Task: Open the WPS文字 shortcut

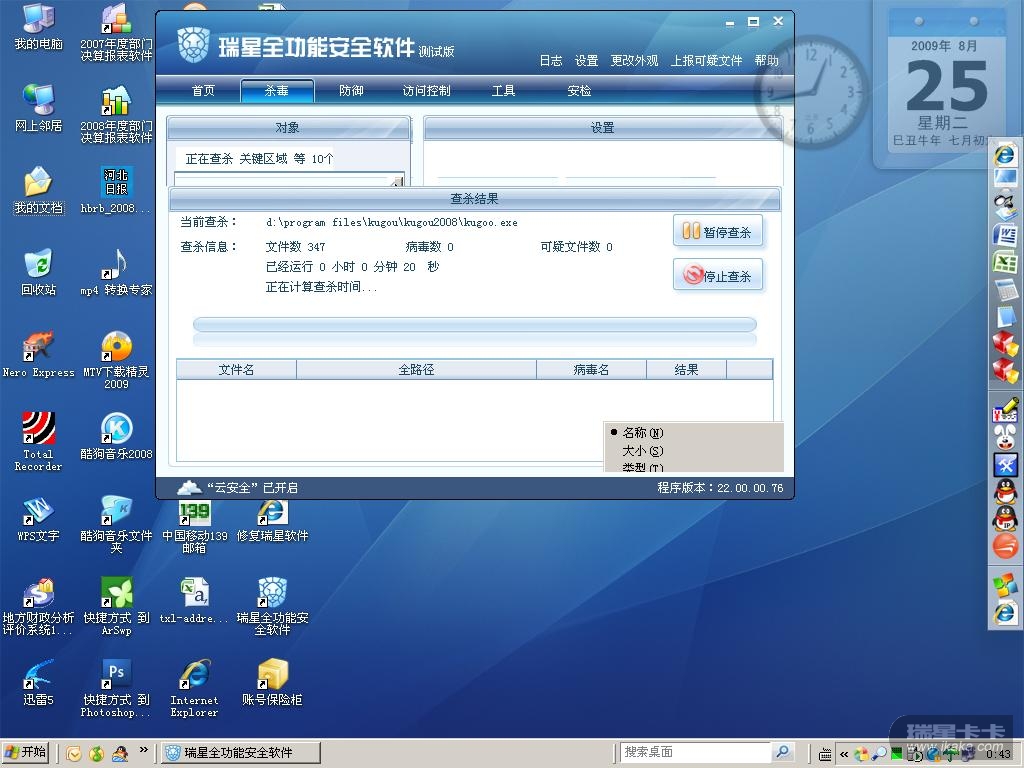Action: pos(39,519)
